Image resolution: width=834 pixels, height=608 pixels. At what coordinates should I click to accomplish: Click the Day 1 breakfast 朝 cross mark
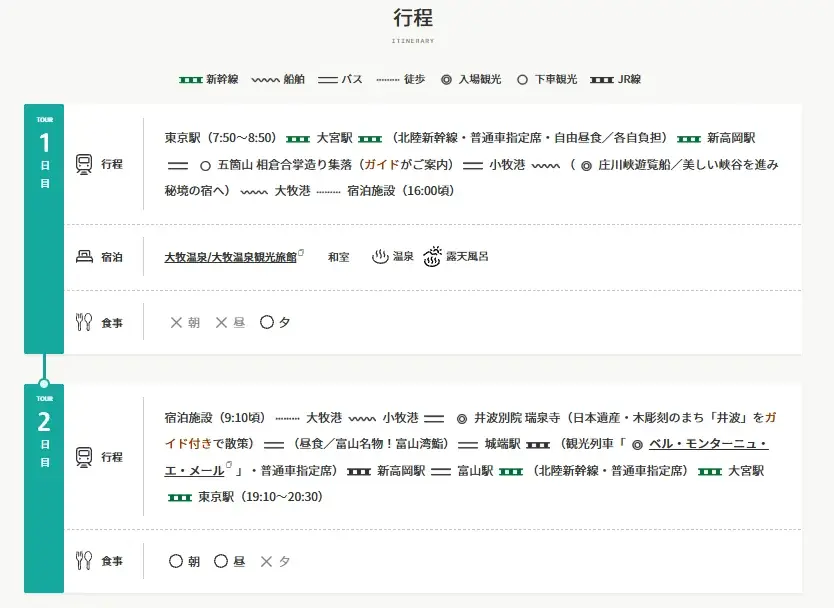(x=176, y=322)
